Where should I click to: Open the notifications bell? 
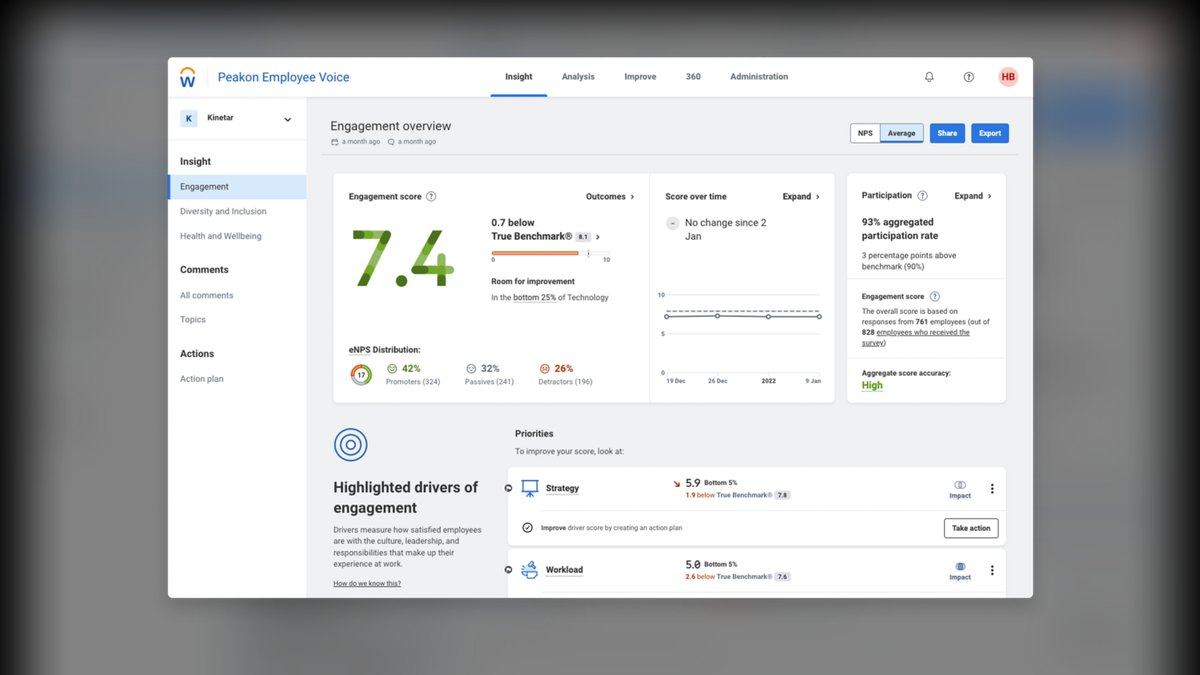click(929, 77)
